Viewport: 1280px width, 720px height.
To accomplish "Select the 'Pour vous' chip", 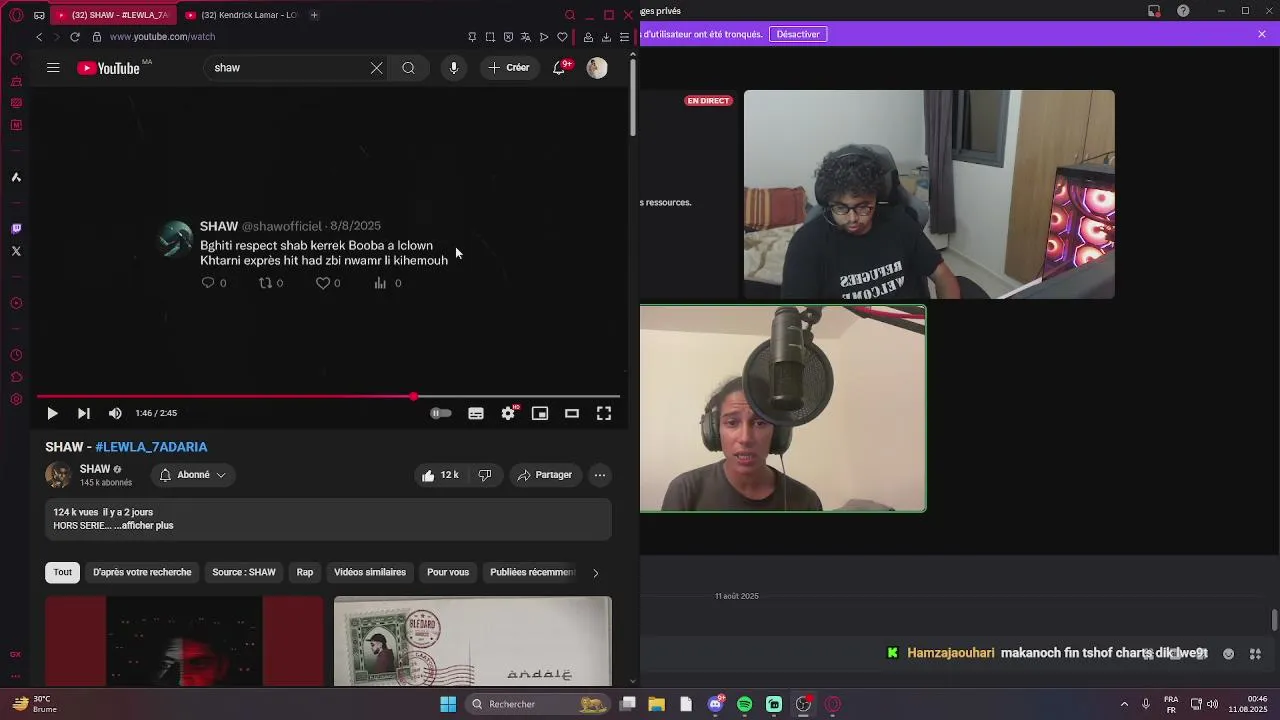I will coord(448,572).
